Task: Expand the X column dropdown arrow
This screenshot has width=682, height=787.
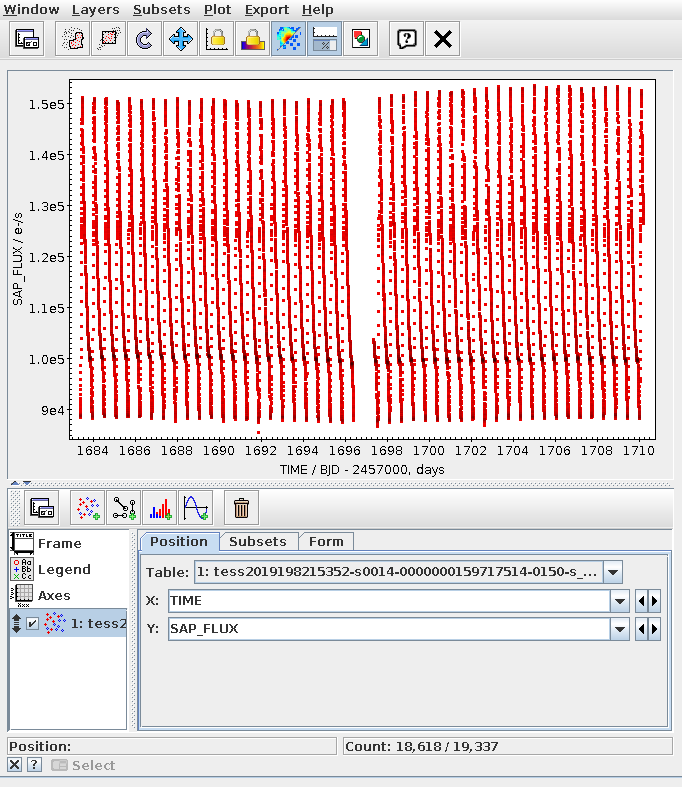Action: [621, 601]
